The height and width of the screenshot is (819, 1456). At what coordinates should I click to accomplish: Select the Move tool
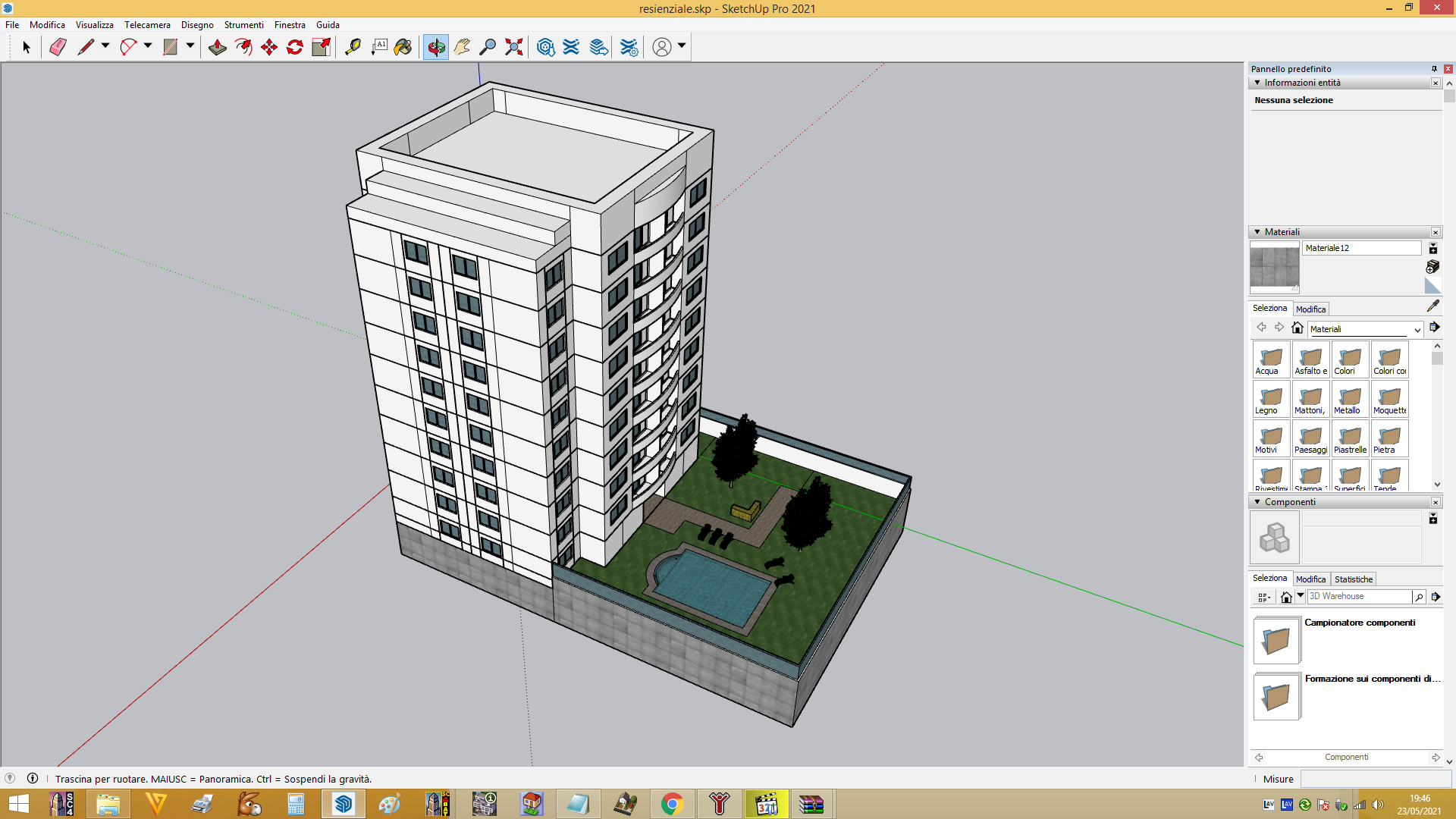(269, 47)
